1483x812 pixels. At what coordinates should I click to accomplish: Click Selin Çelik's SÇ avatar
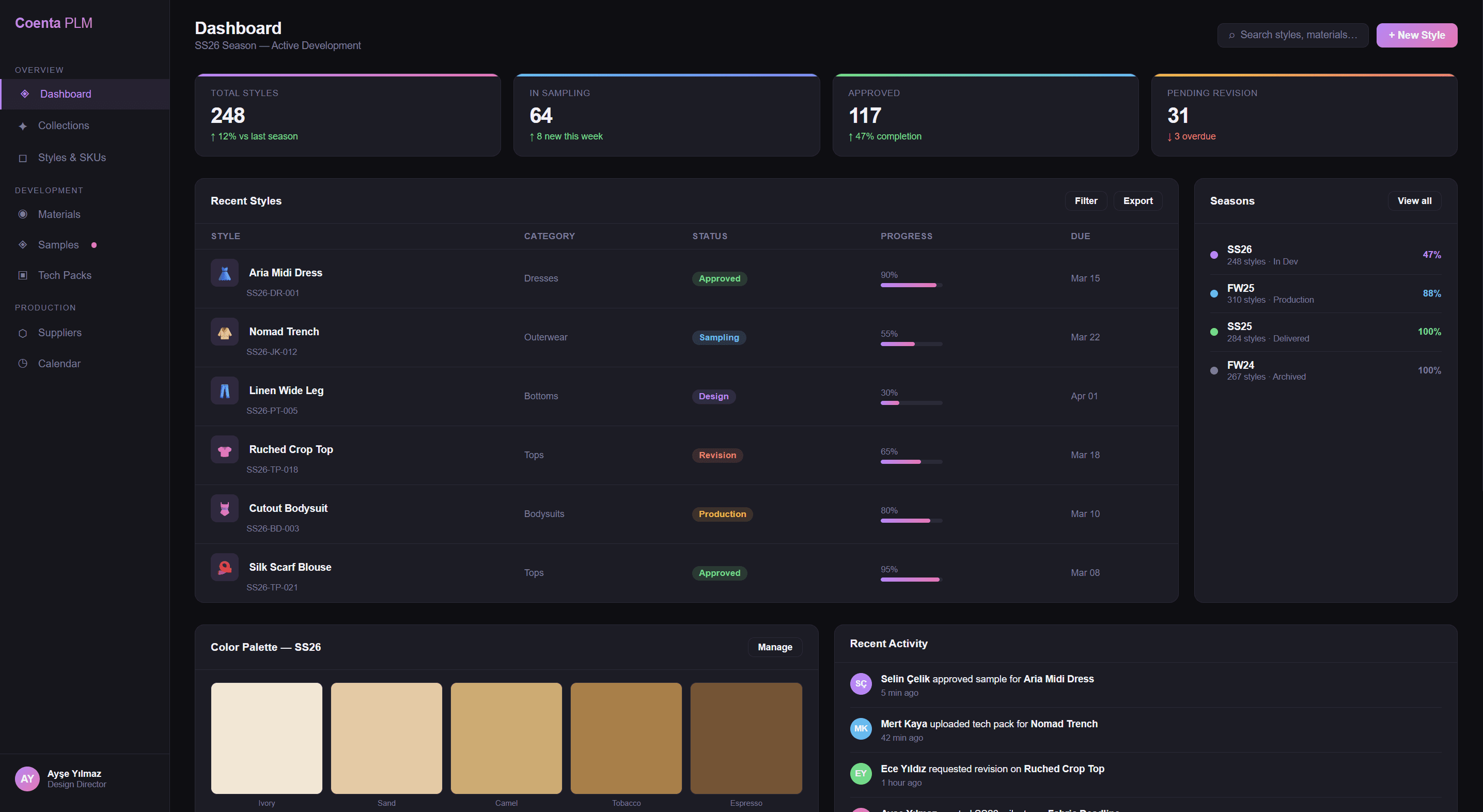[x=861, y=683]
